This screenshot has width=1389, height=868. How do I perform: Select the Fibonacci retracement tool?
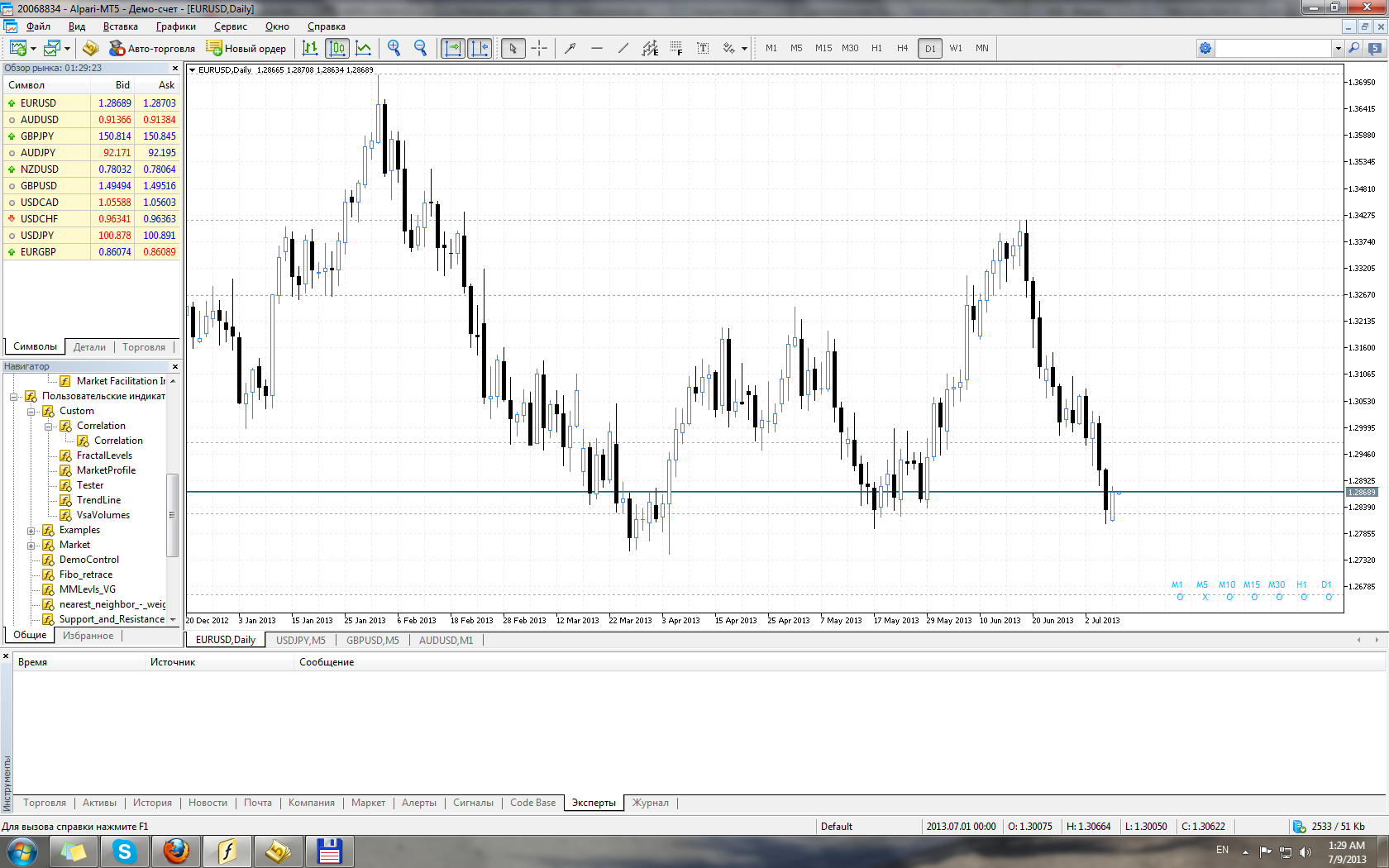pos(676,48)
